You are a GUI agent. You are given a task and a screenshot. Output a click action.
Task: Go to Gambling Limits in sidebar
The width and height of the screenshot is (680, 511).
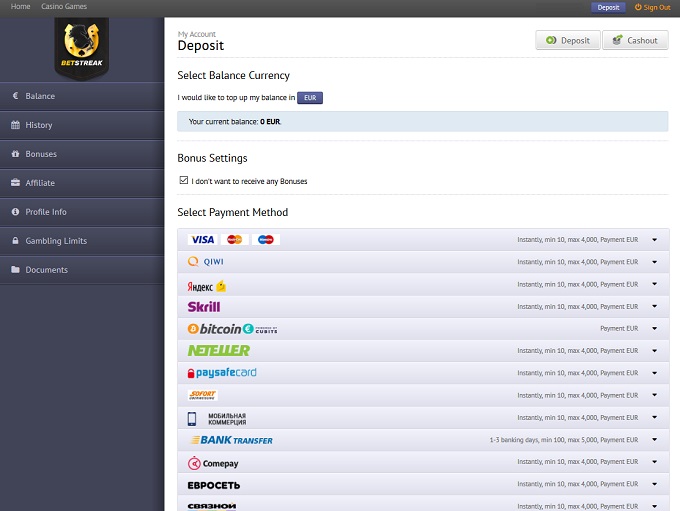[56, 241]
